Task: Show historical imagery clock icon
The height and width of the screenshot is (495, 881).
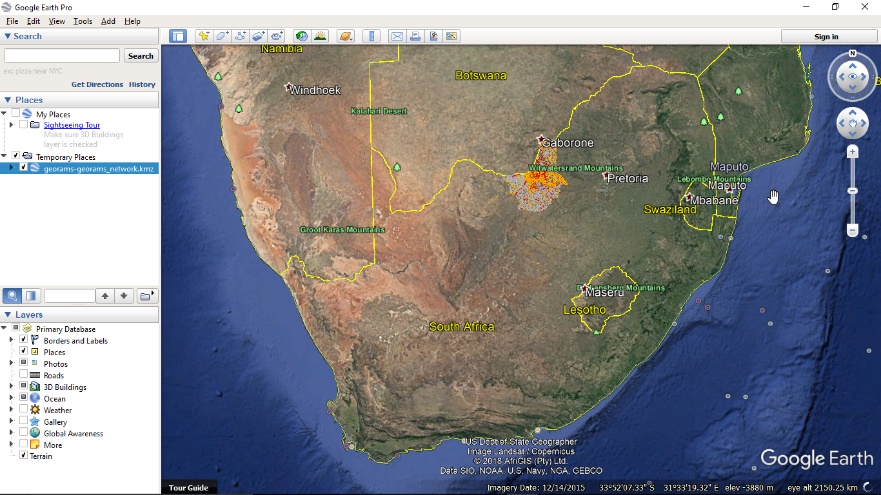Action: [x=302, y=36]
